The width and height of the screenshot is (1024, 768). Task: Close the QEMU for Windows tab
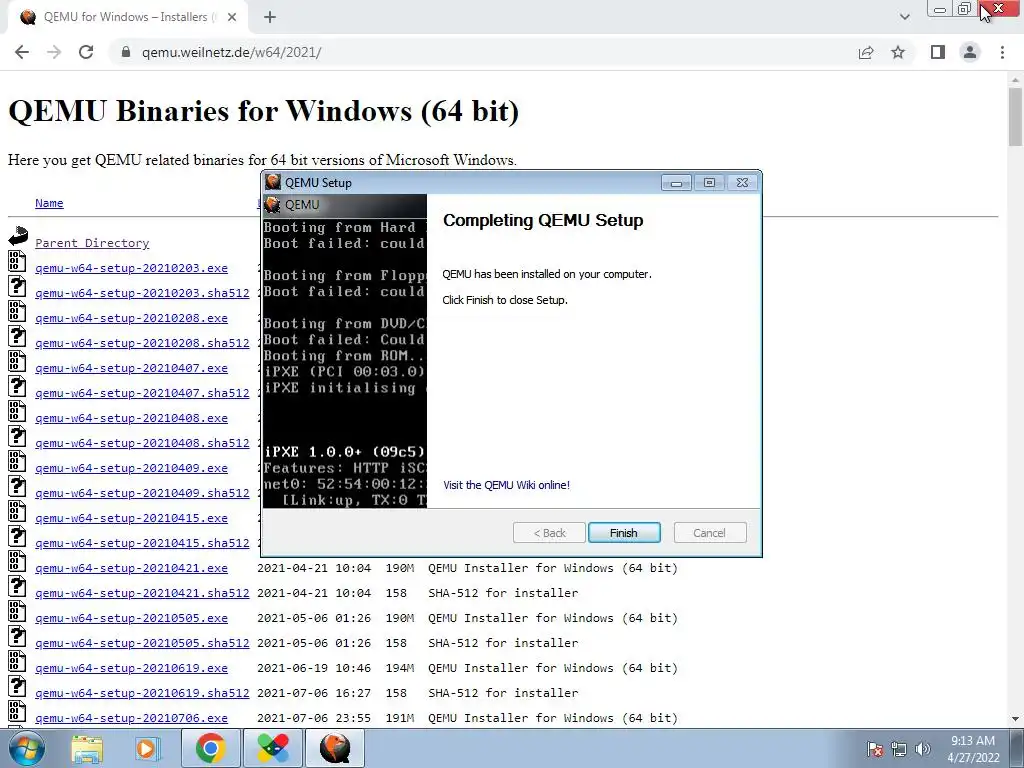click(x=232, y=17)
